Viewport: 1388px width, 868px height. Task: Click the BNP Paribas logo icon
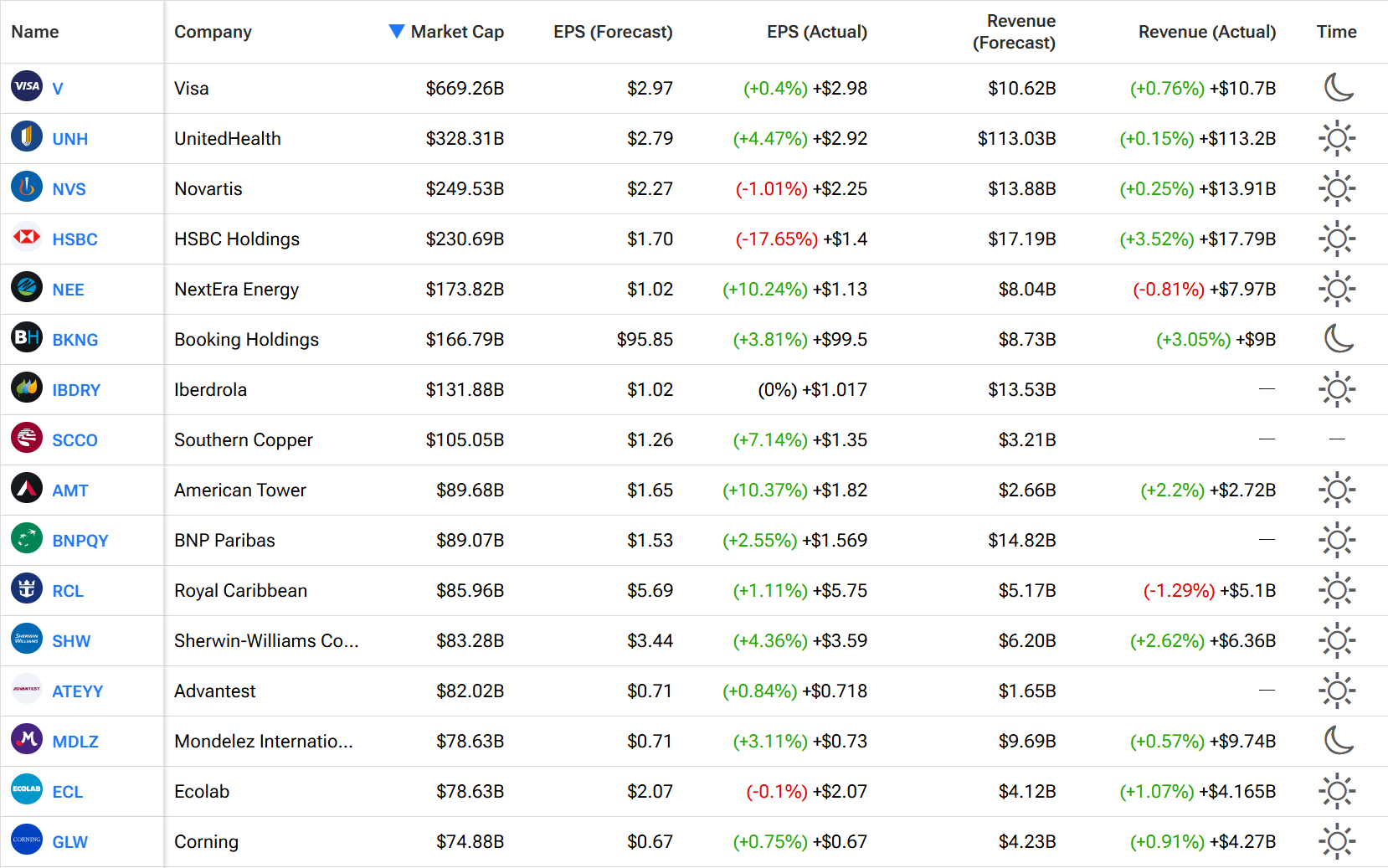(x=27, y=538)
